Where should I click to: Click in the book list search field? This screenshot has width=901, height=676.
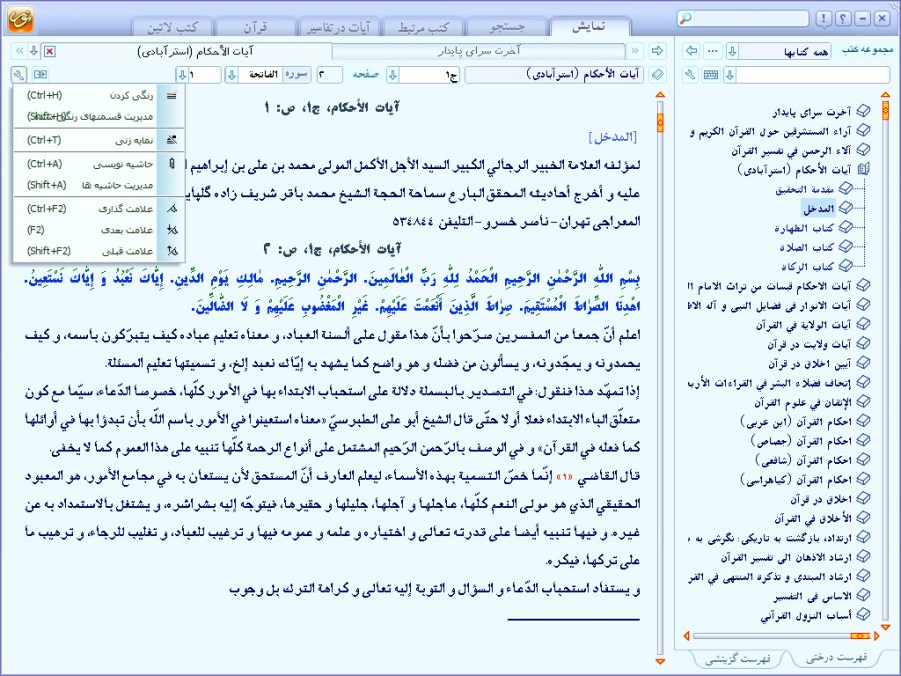pyautogui.click(x=813, y=75)
